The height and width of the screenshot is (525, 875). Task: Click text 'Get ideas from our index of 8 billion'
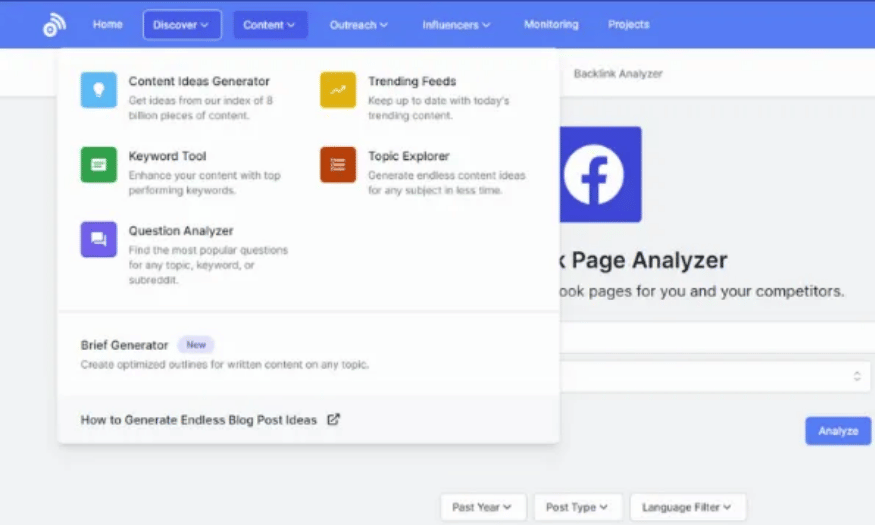[x=201, y=108]
